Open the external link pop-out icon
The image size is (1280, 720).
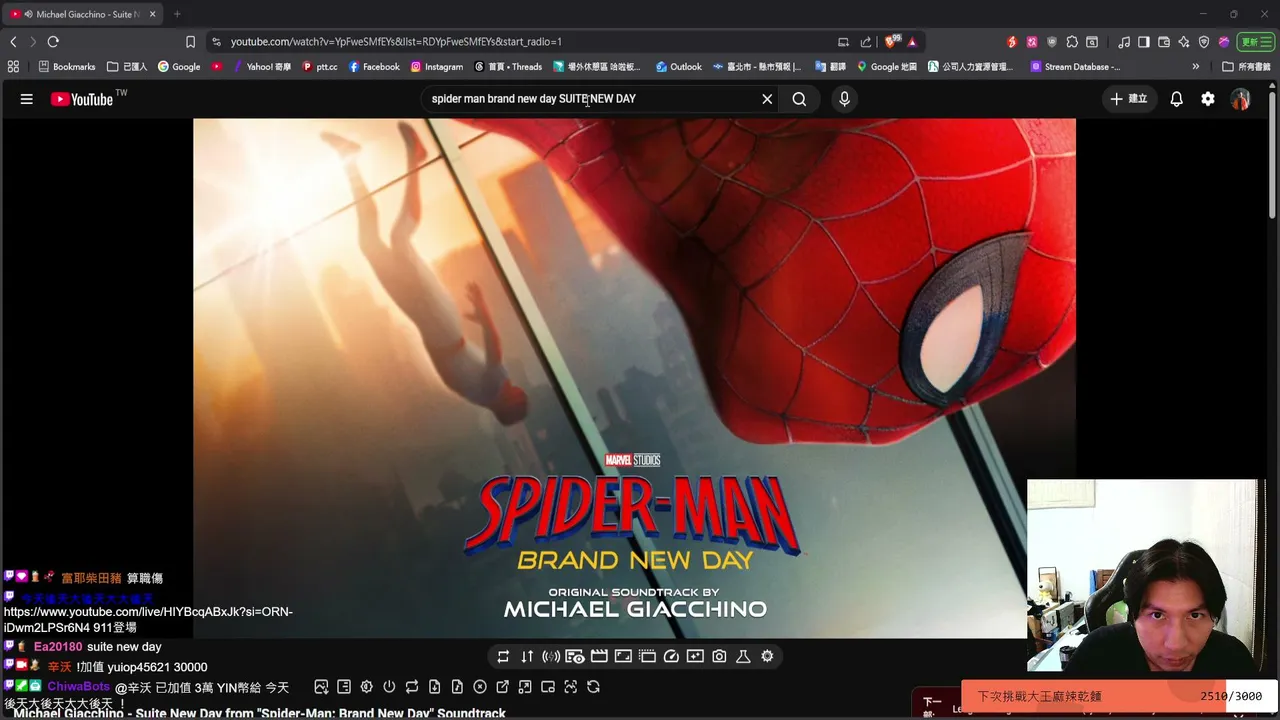click(x=503, y=687)
